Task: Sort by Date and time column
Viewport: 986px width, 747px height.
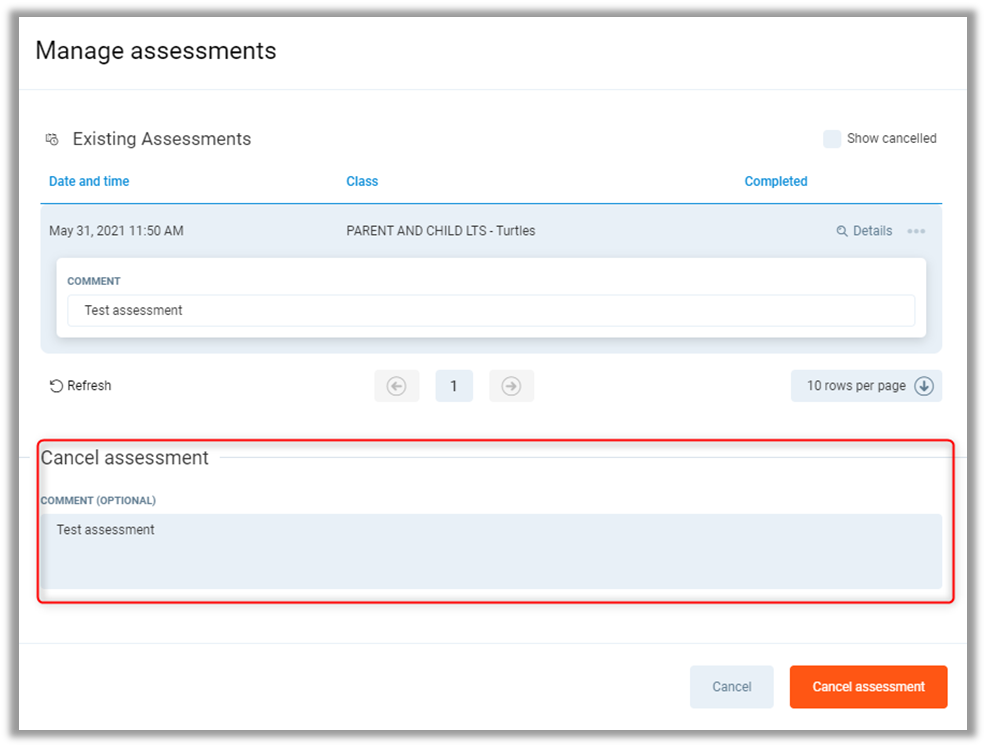Action: click(89, 181)
